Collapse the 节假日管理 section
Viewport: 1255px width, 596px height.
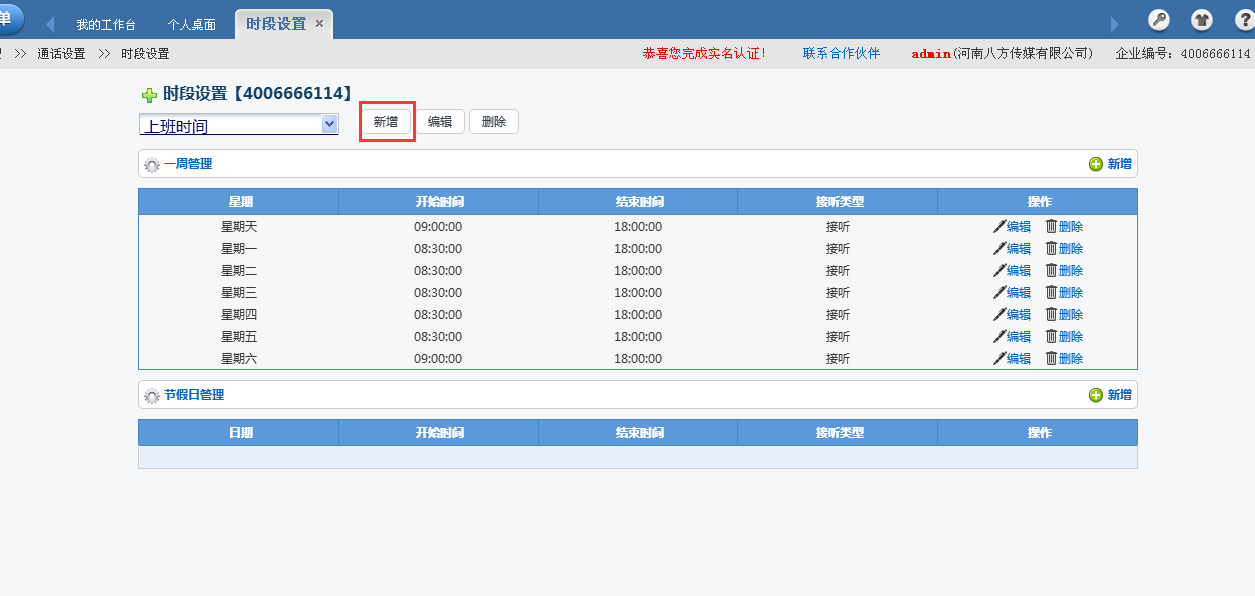click(x=152, y=396)
